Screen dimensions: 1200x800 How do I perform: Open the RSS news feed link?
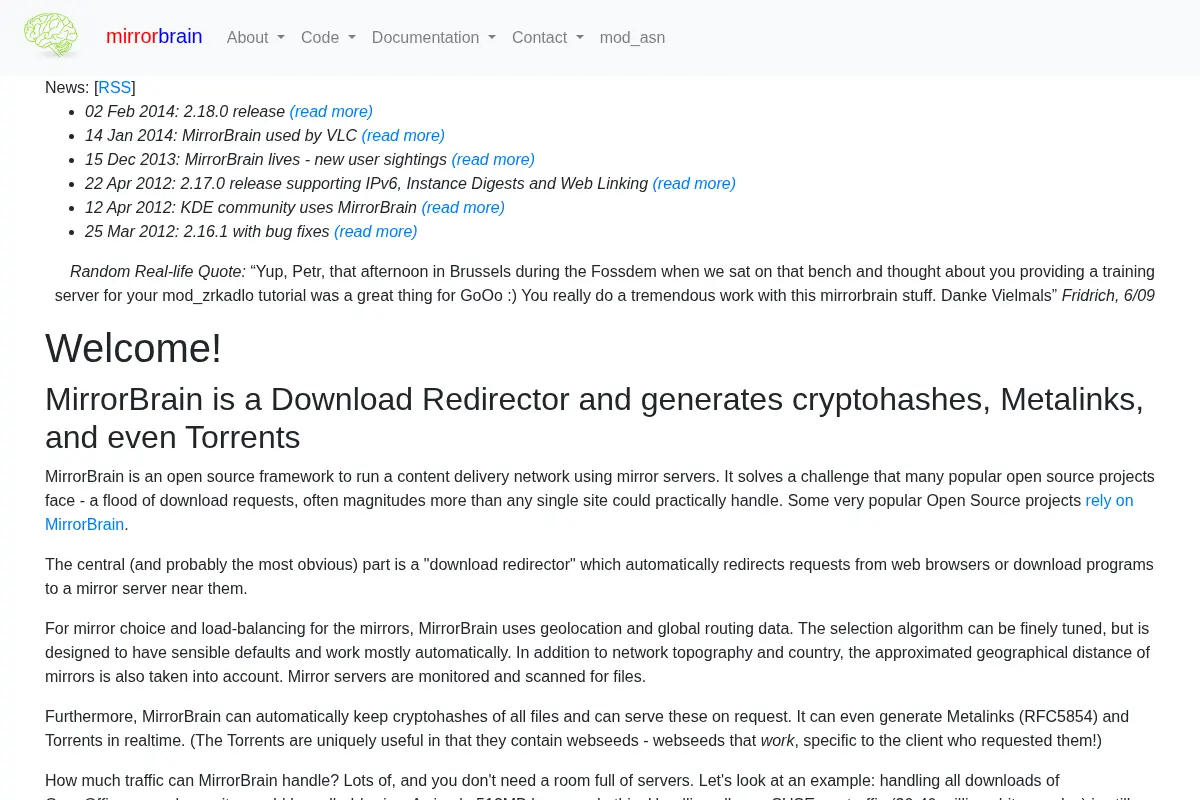pyautogui.click(x=115, y=87)
